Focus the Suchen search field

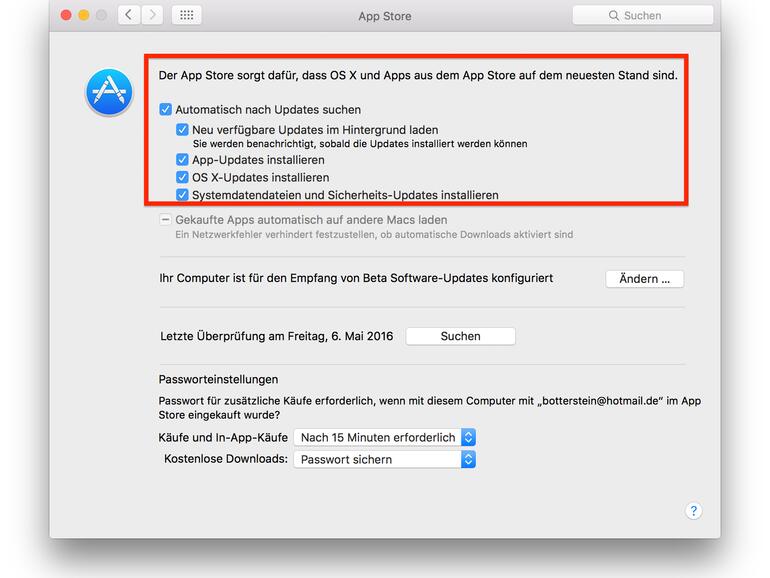coord(643,15)
